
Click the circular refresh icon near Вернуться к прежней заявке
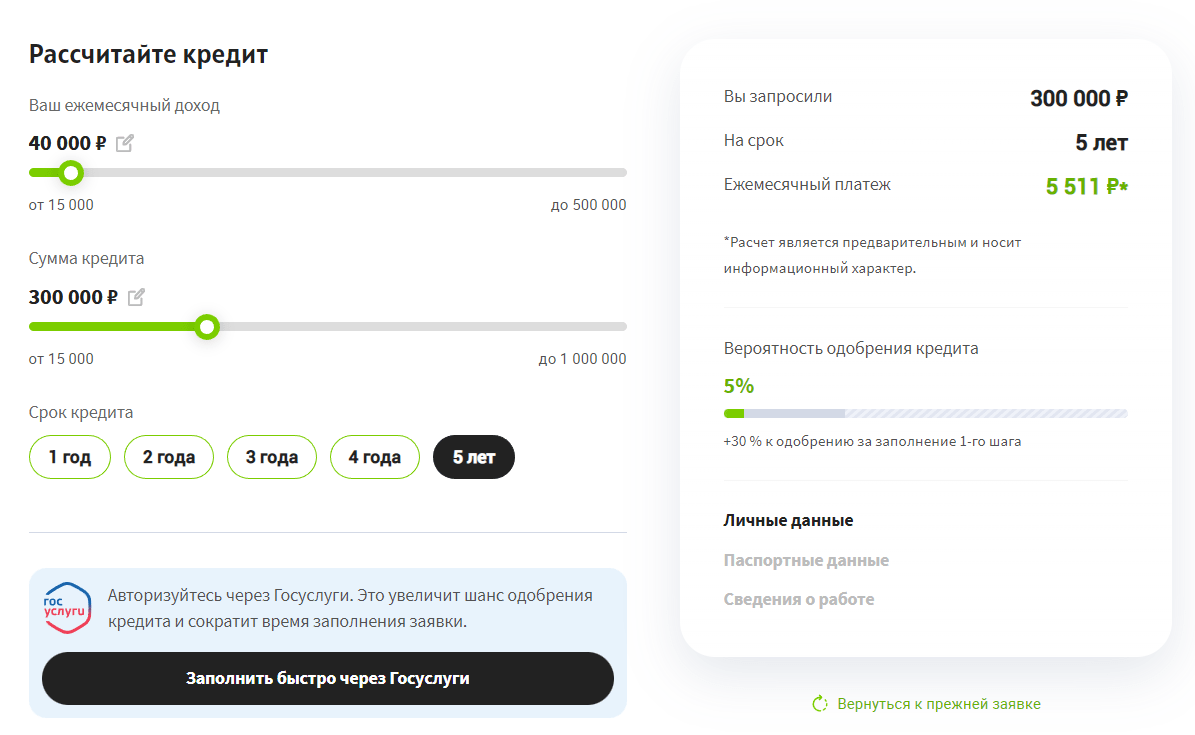click(x=820, y=704)
